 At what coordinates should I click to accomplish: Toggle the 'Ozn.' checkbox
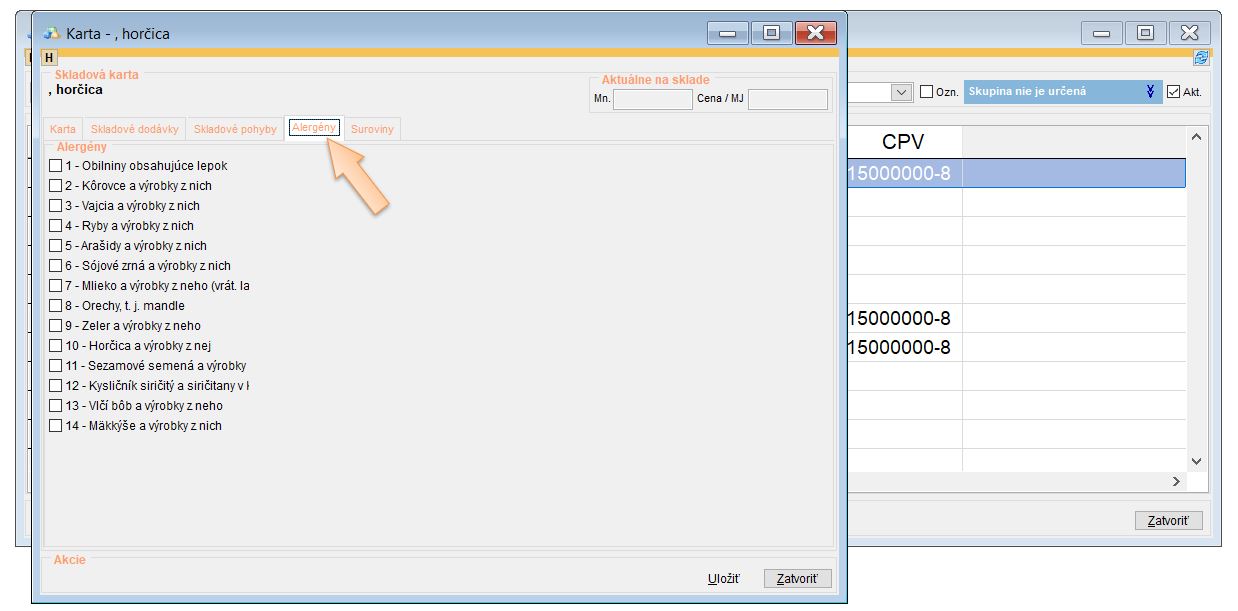click(x=926, y=92)
